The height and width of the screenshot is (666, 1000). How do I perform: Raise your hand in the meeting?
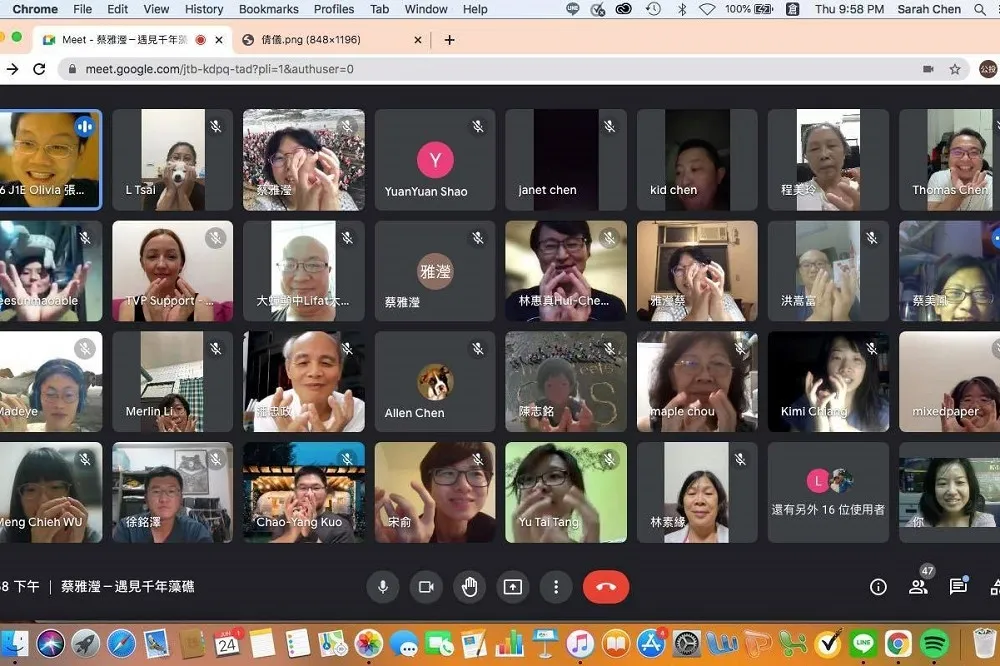pos(469,587)
